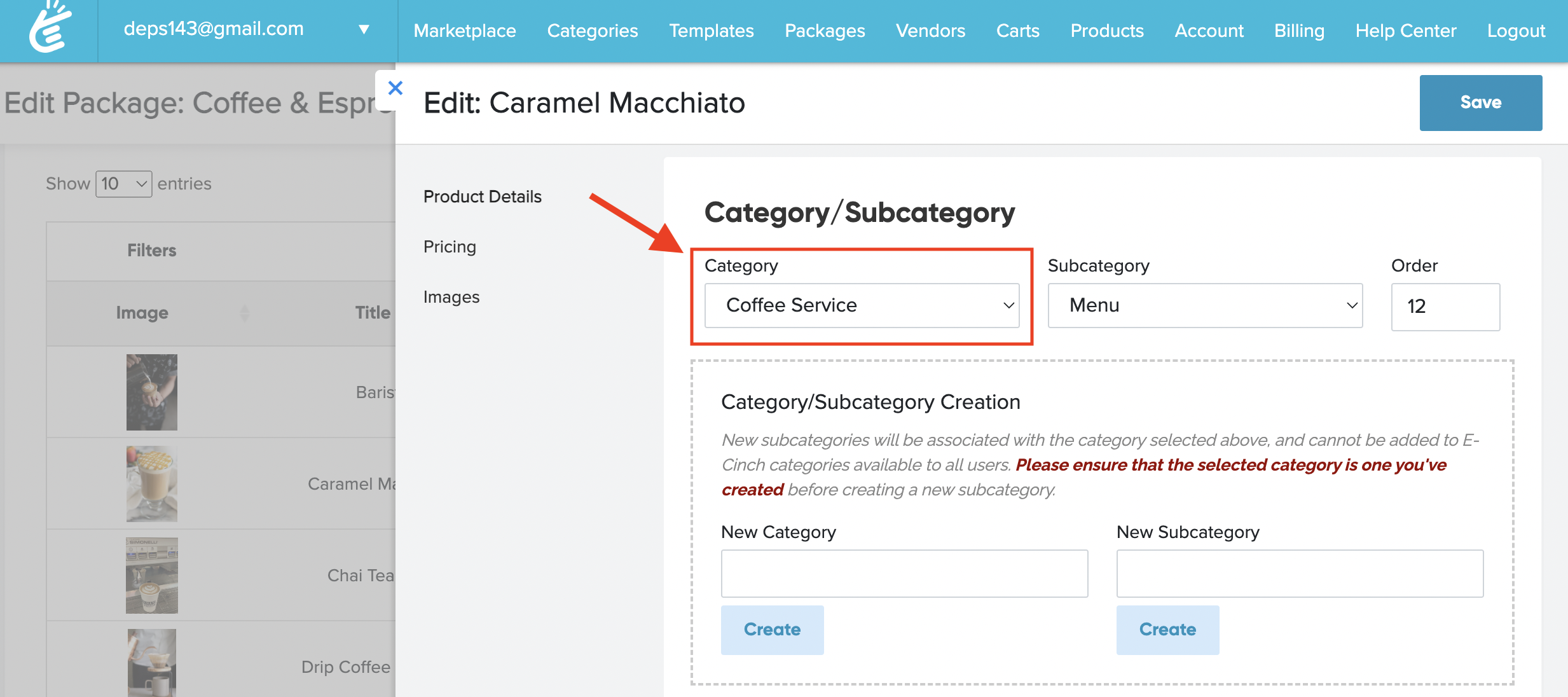Expand the Category dropdown showing Coffee Service
This screenshot has width=1568, height=697.
pos(862,305)
